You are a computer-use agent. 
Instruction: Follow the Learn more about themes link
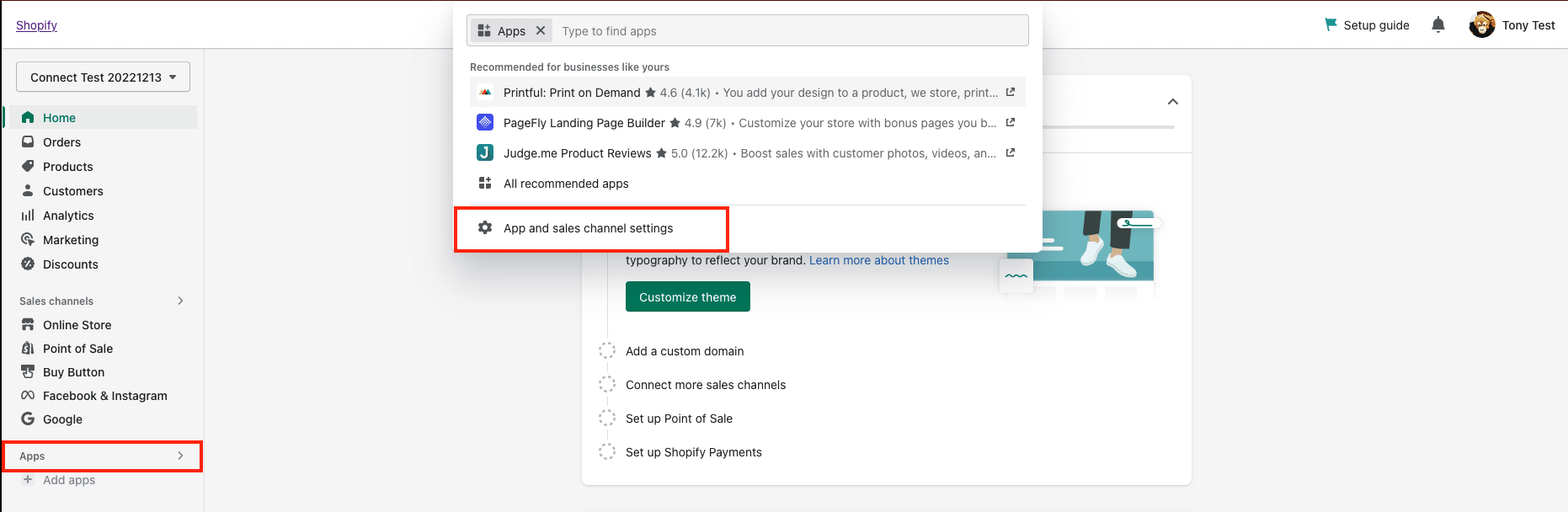point(879,260)
